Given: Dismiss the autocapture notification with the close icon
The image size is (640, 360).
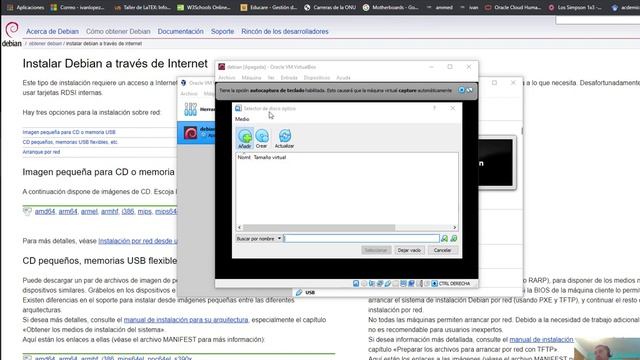Looking at the screenshot, I should pos(462,90).
